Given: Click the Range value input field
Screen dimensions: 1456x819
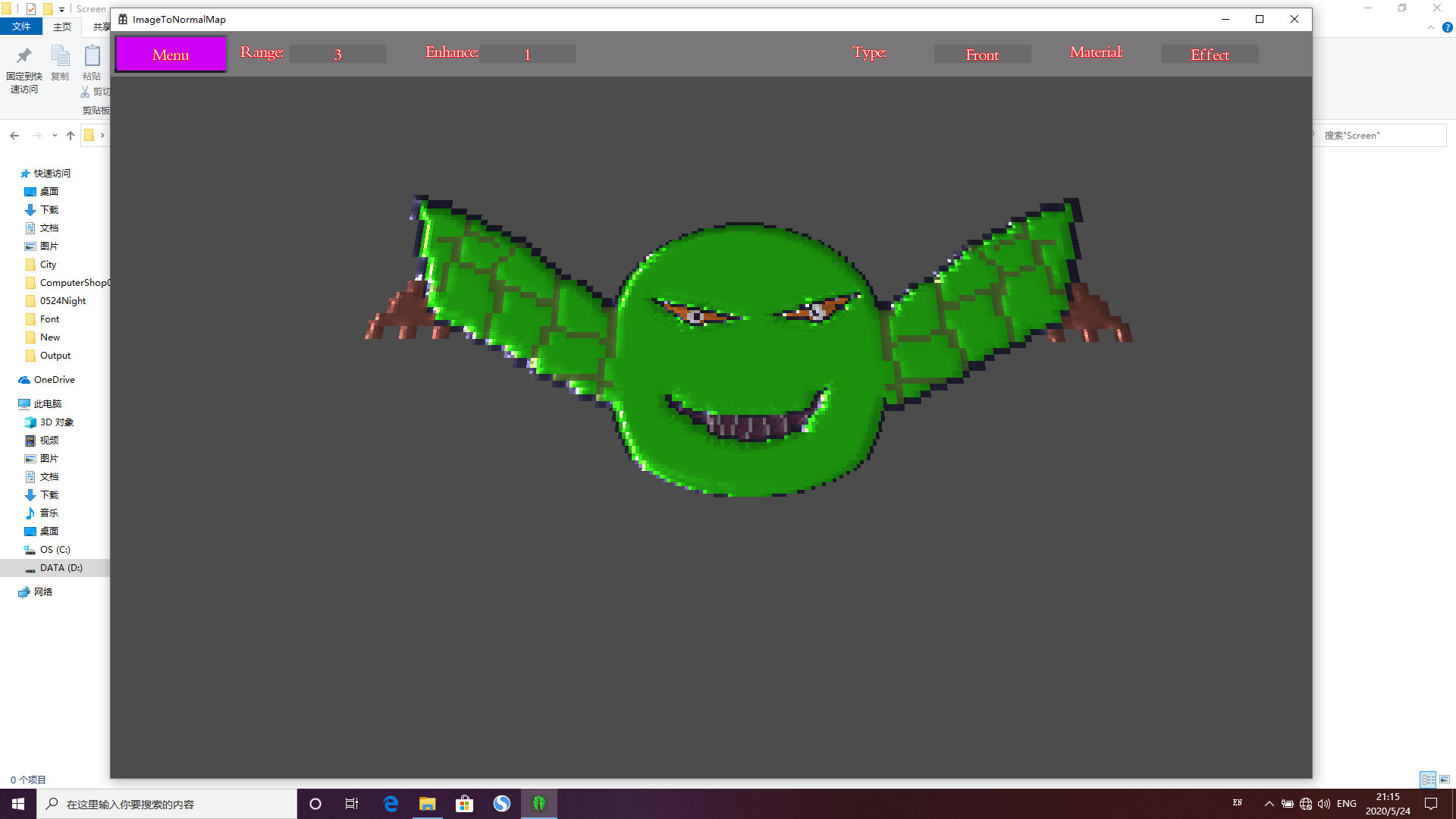Looking at the screenshot, I should (338, 54).
